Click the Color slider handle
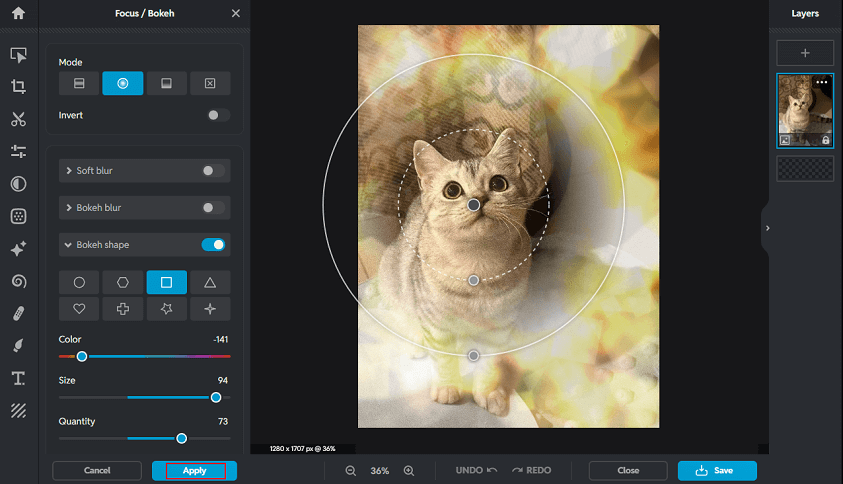The height and width of the screenshot is (484, 843). 82,357
